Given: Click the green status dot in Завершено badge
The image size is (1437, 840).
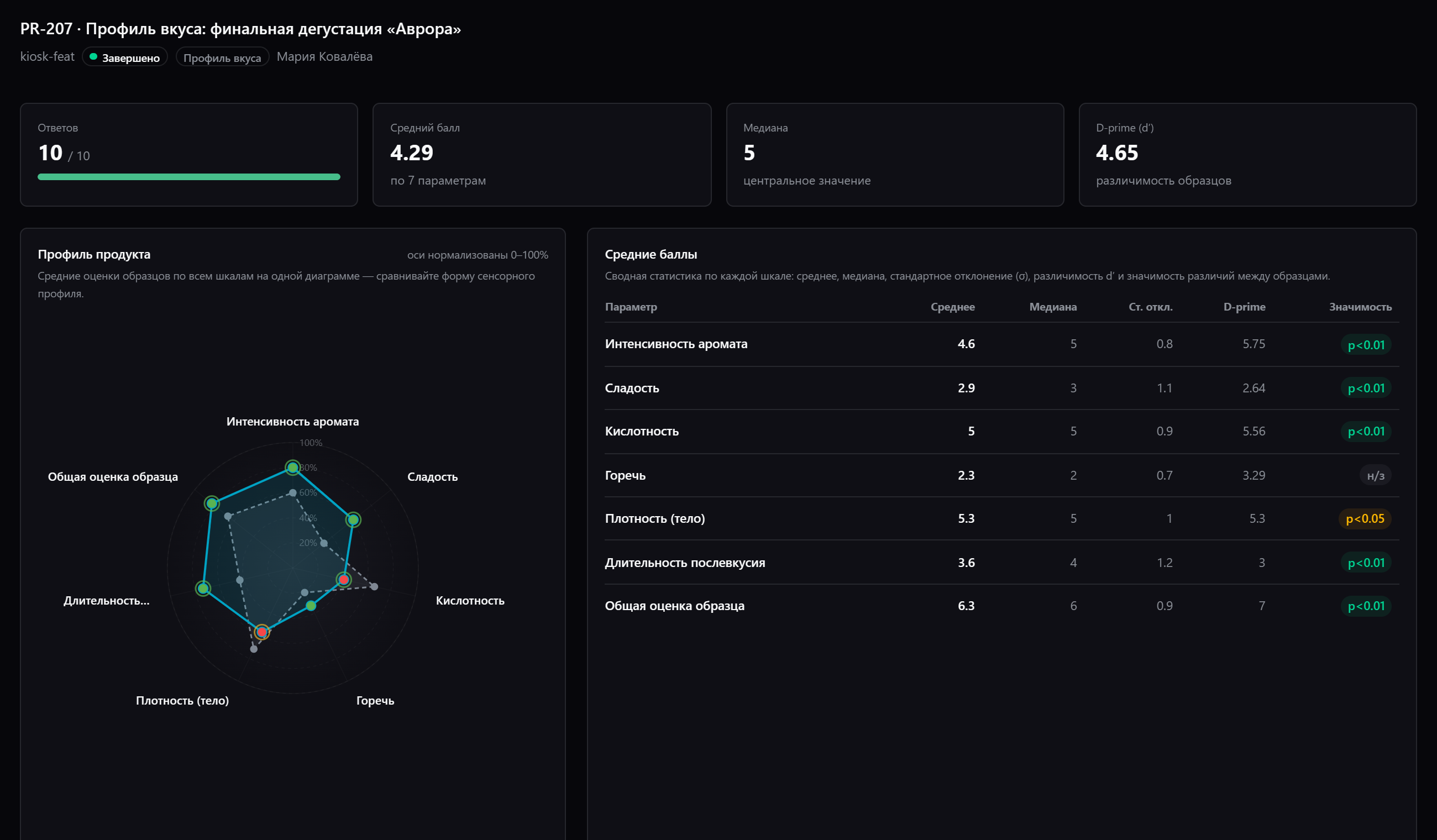Looking at the screenshot, I should [93, 56].
